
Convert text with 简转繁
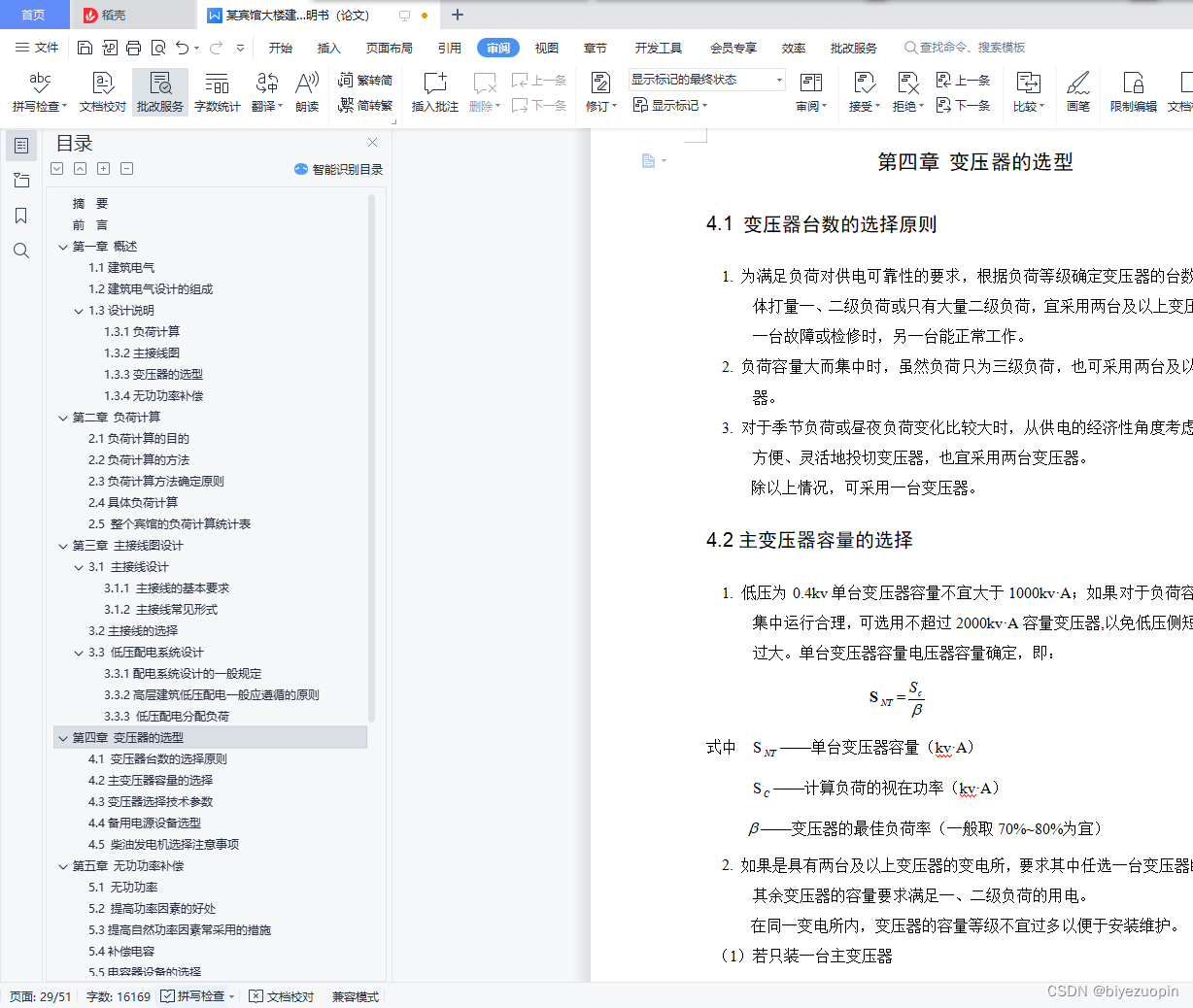[x=365, y=105]
